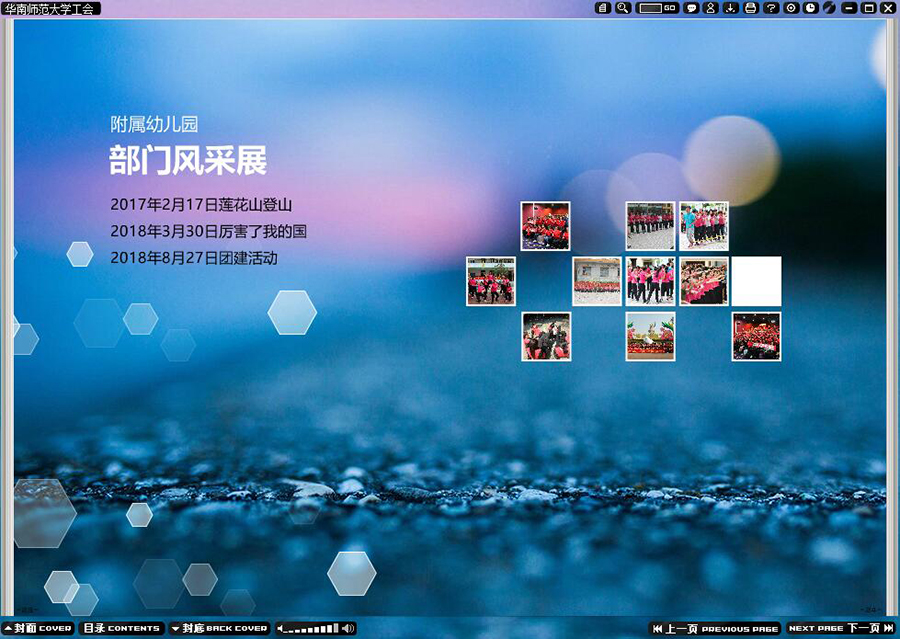This screenshot has height=639, width=900.
Task: Open the document page list icon
Action: pyautogui.click(x=602, y=8)
